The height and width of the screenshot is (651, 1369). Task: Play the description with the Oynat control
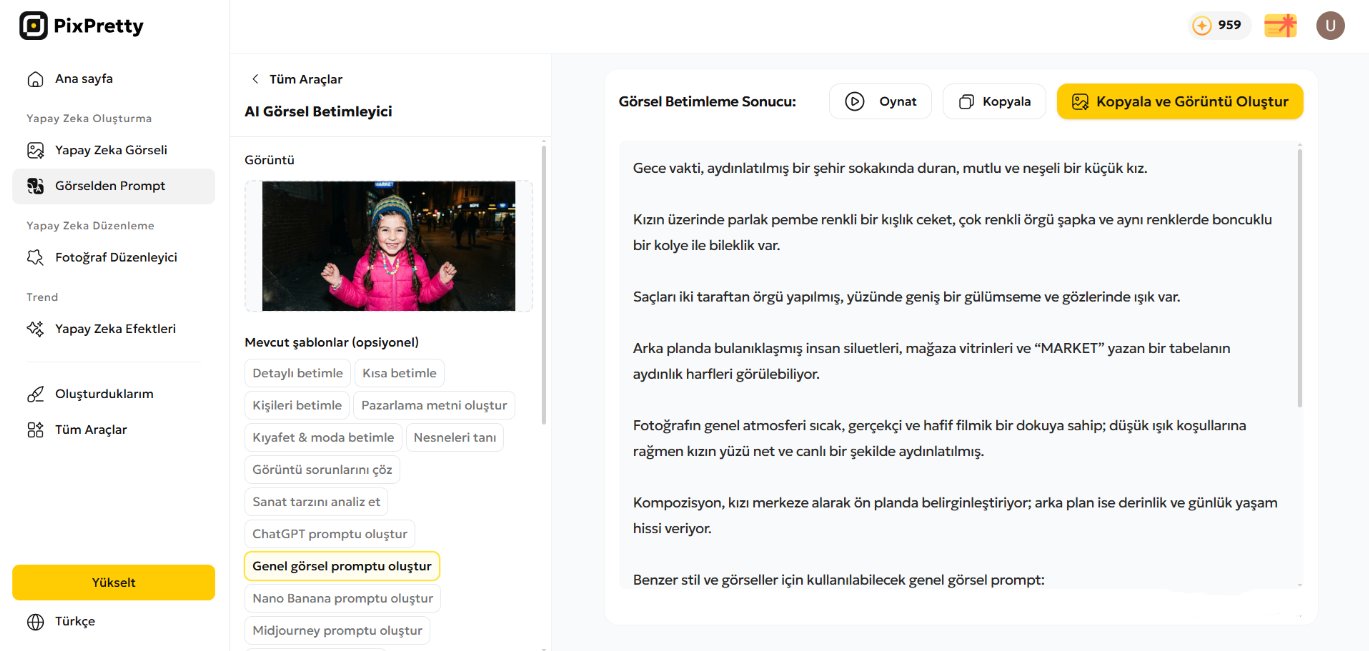[880, 101]
